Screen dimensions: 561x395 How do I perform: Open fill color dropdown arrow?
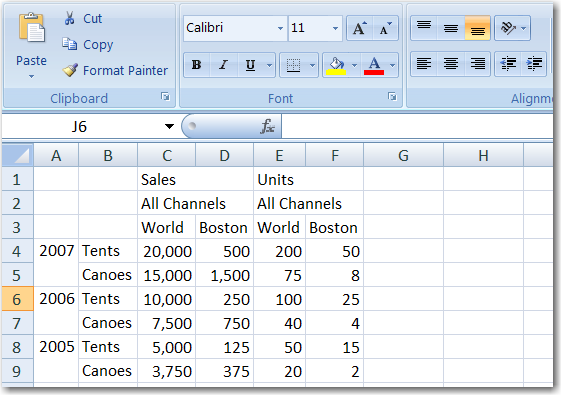click(354, 65)
